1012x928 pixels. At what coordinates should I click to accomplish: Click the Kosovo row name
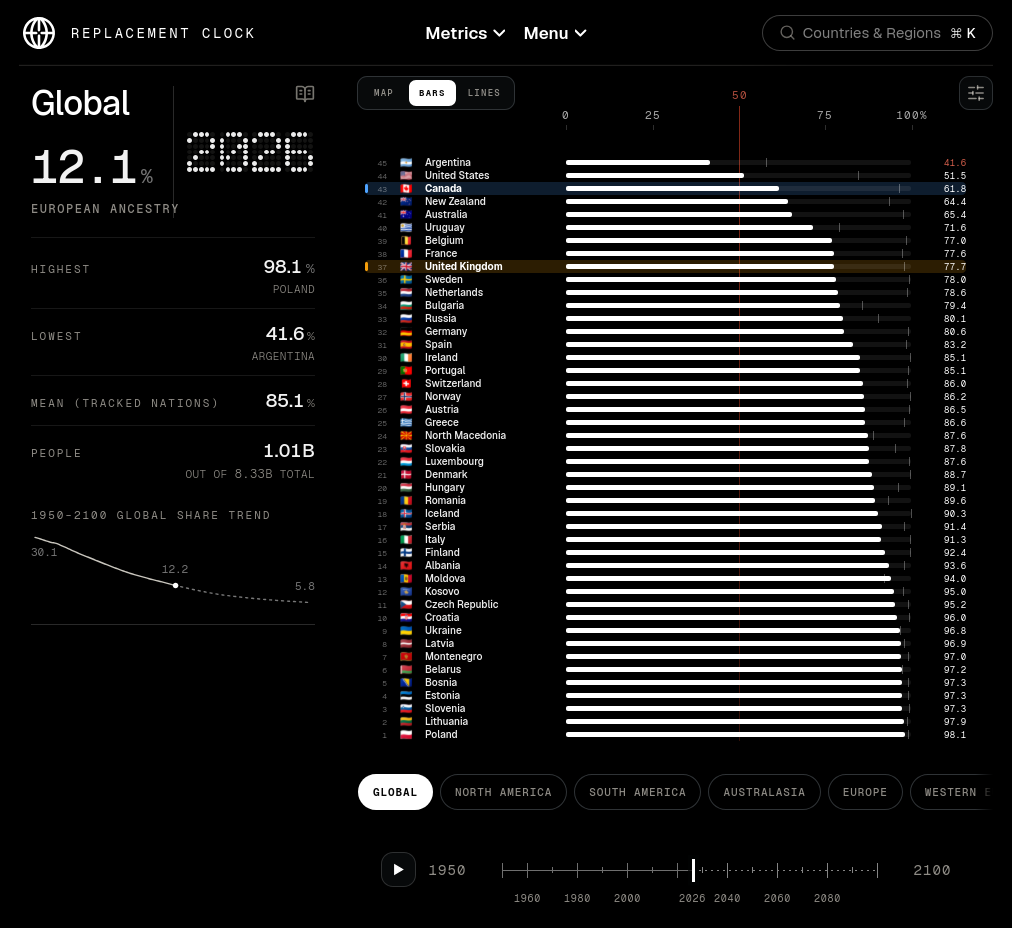[x=441, y=591]
